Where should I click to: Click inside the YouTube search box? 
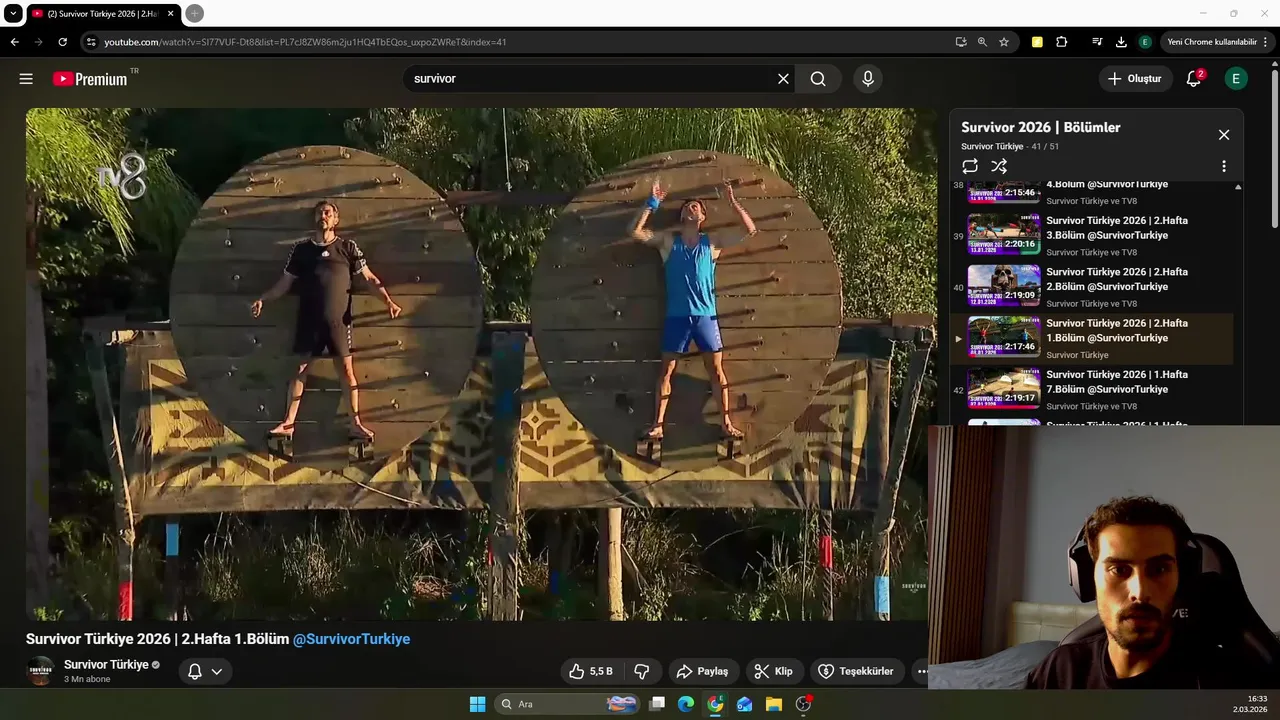click(x=590, y=79)
